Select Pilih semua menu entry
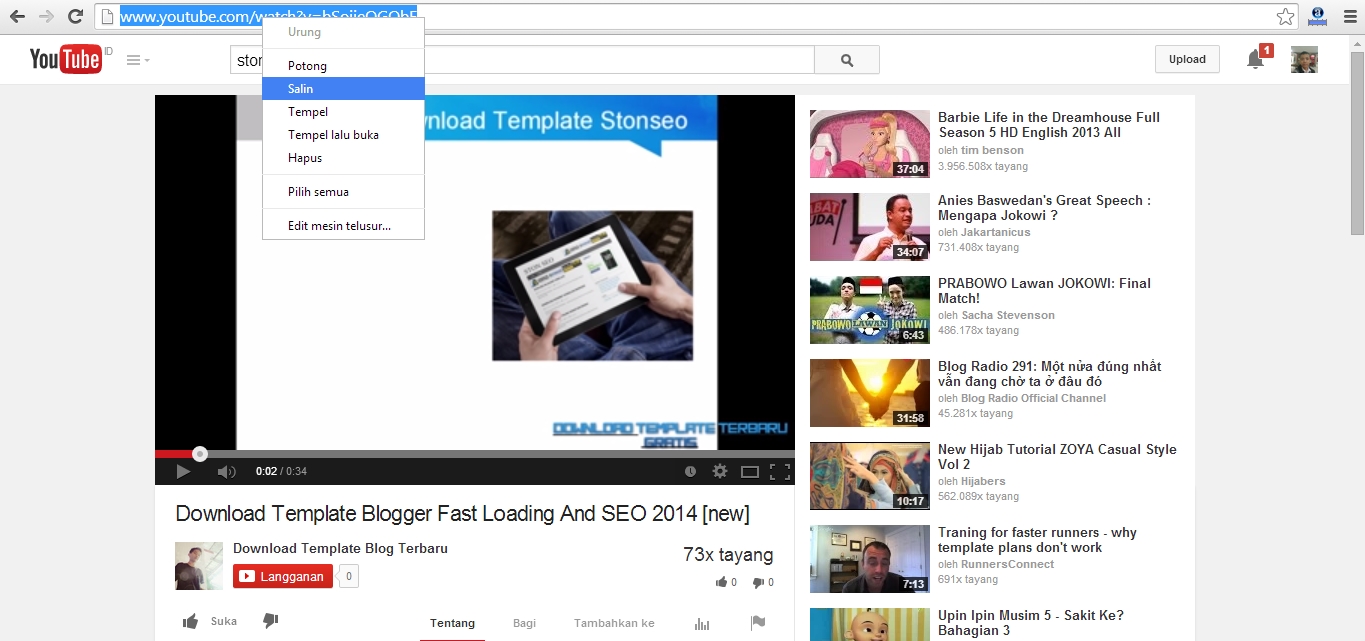This screenshot has height=641, width=1365. point(343,192)
